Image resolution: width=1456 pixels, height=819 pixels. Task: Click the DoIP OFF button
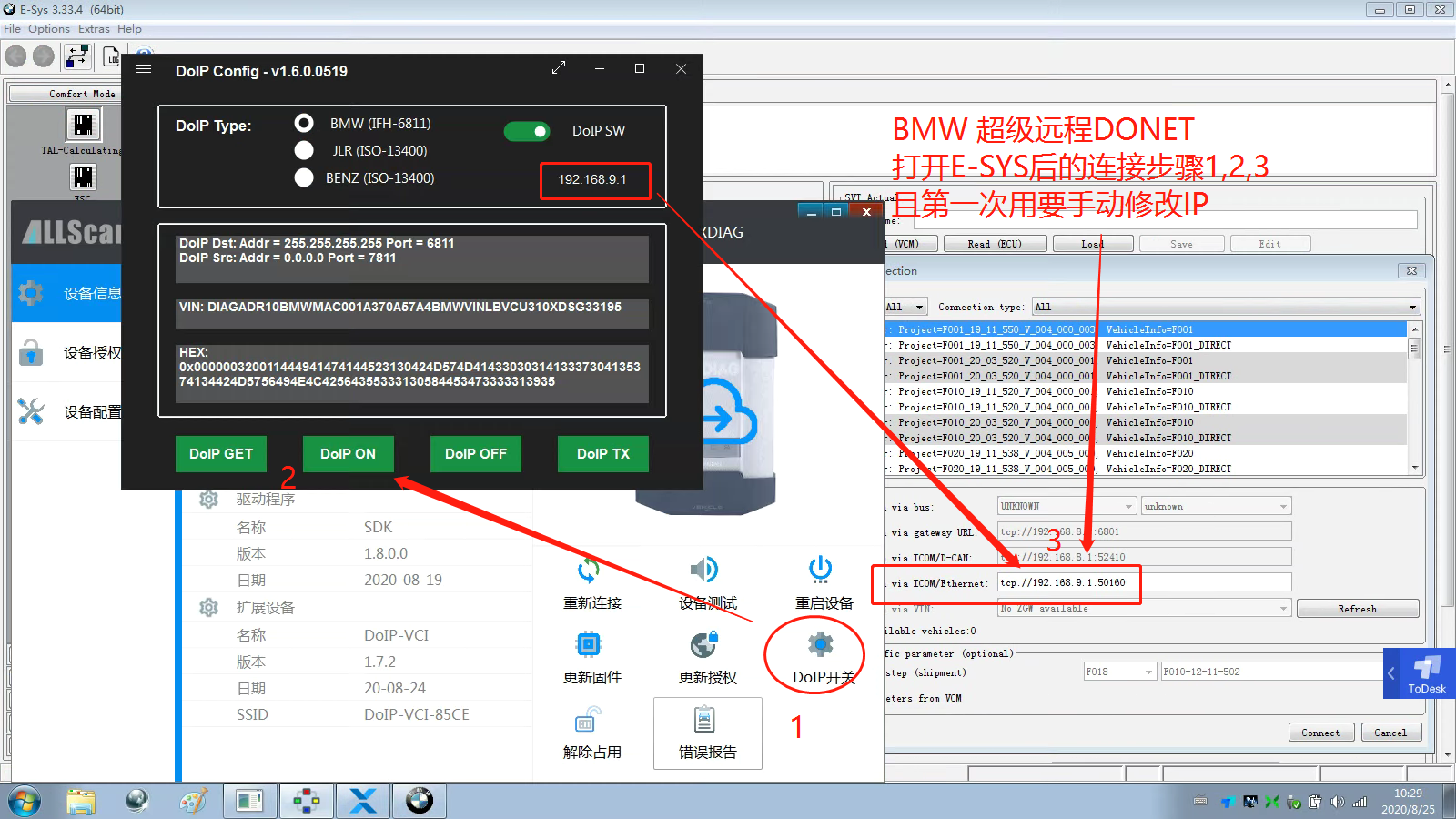coord(476,453)
